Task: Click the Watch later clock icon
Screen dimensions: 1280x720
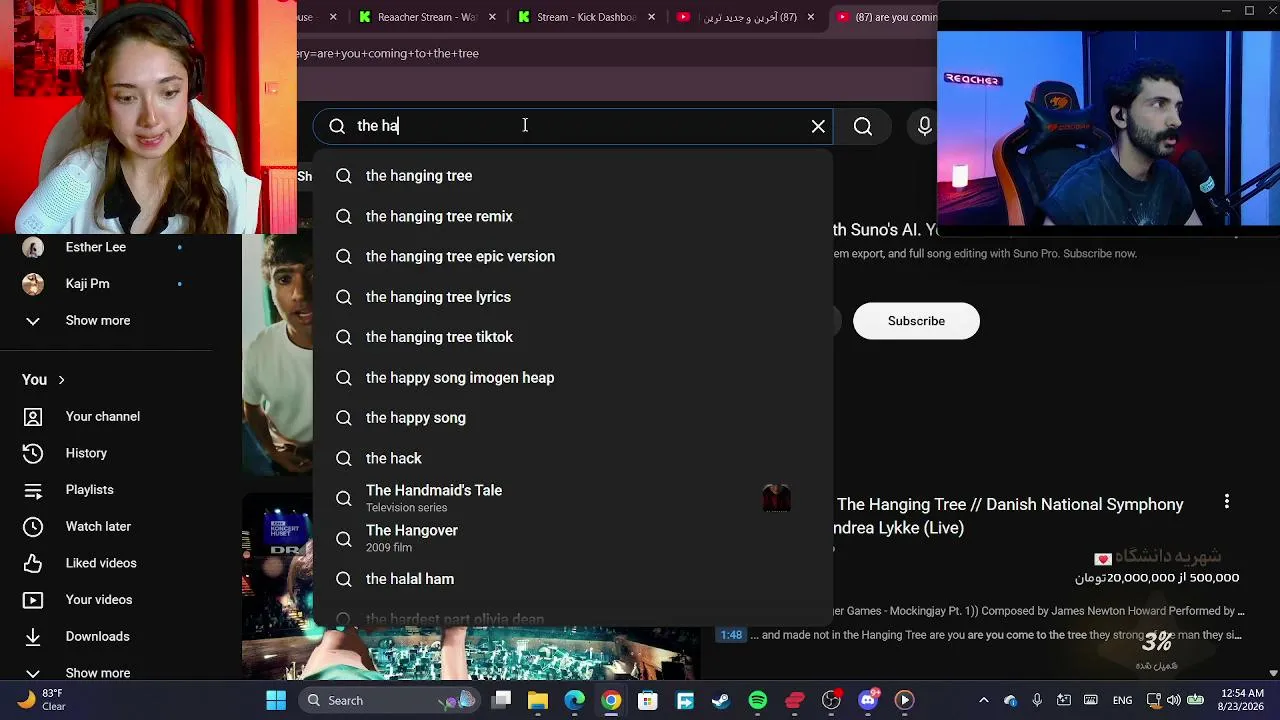Action: (x=33, y=527)
